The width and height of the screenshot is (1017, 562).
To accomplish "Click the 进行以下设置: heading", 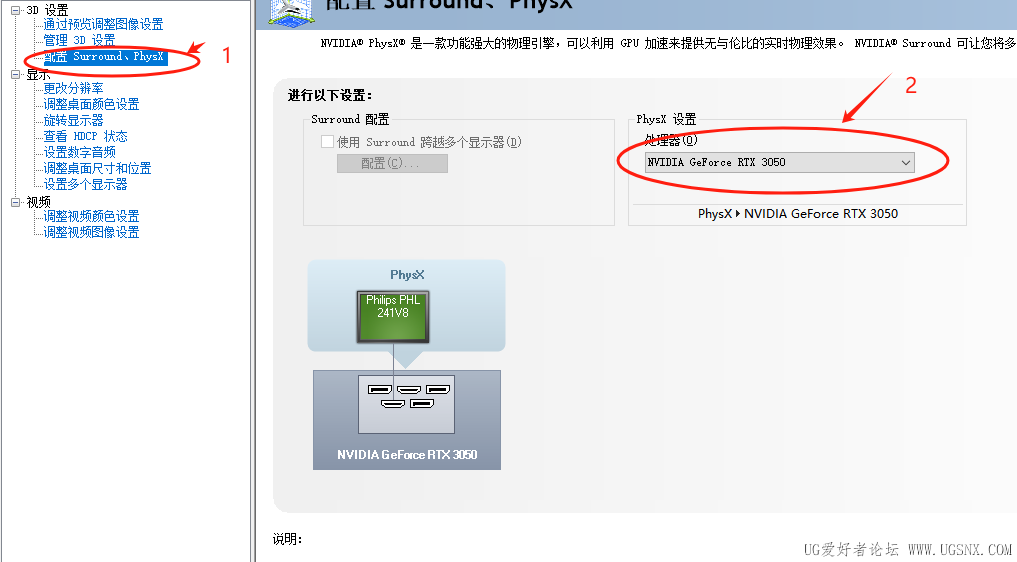I will 330,96.
